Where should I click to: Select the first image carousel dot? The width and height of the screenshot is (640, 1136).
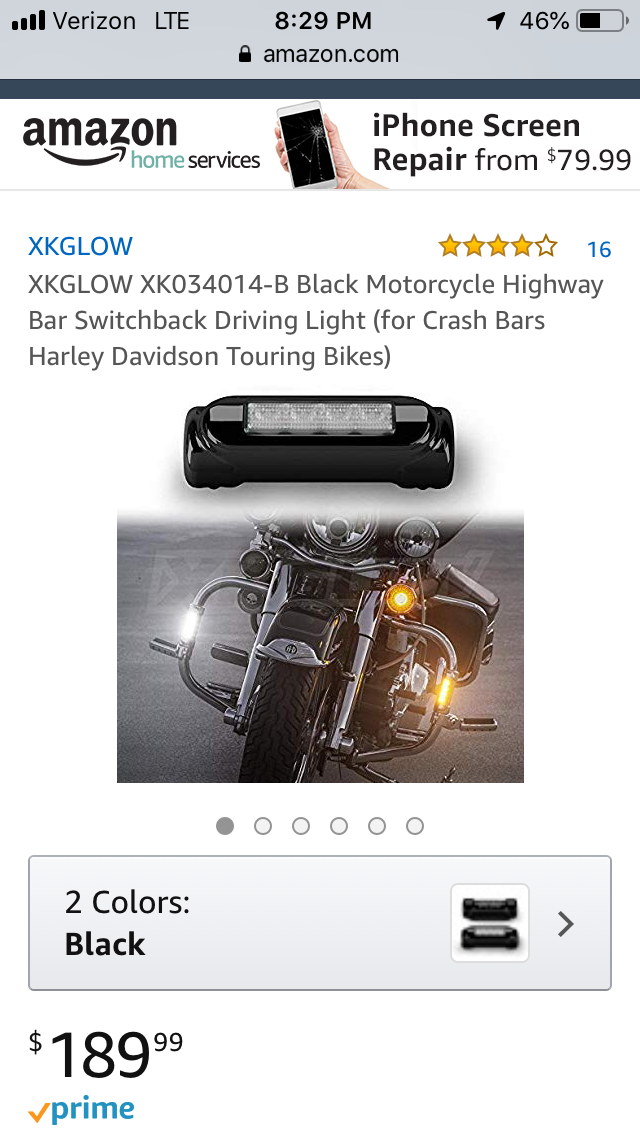[x=225, y=826]
